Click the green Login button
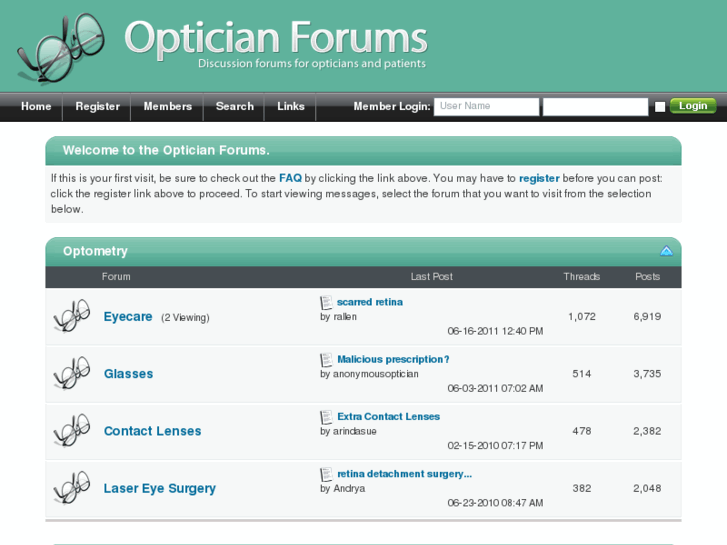Screen dimensions: 727x545 693,106
